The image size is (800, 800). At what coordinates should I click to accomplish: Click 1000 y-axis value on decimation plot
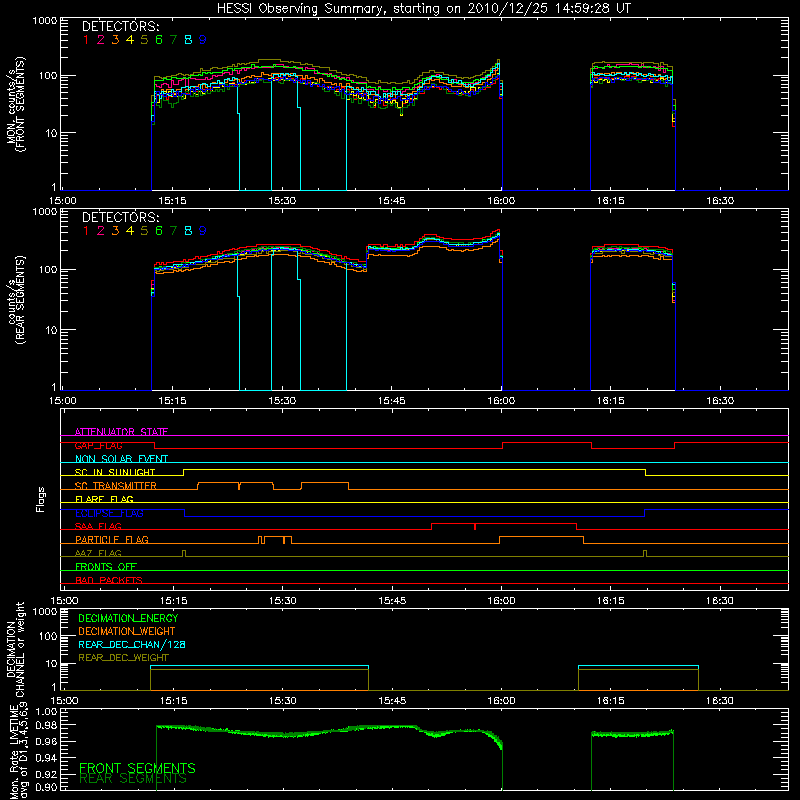45,612
